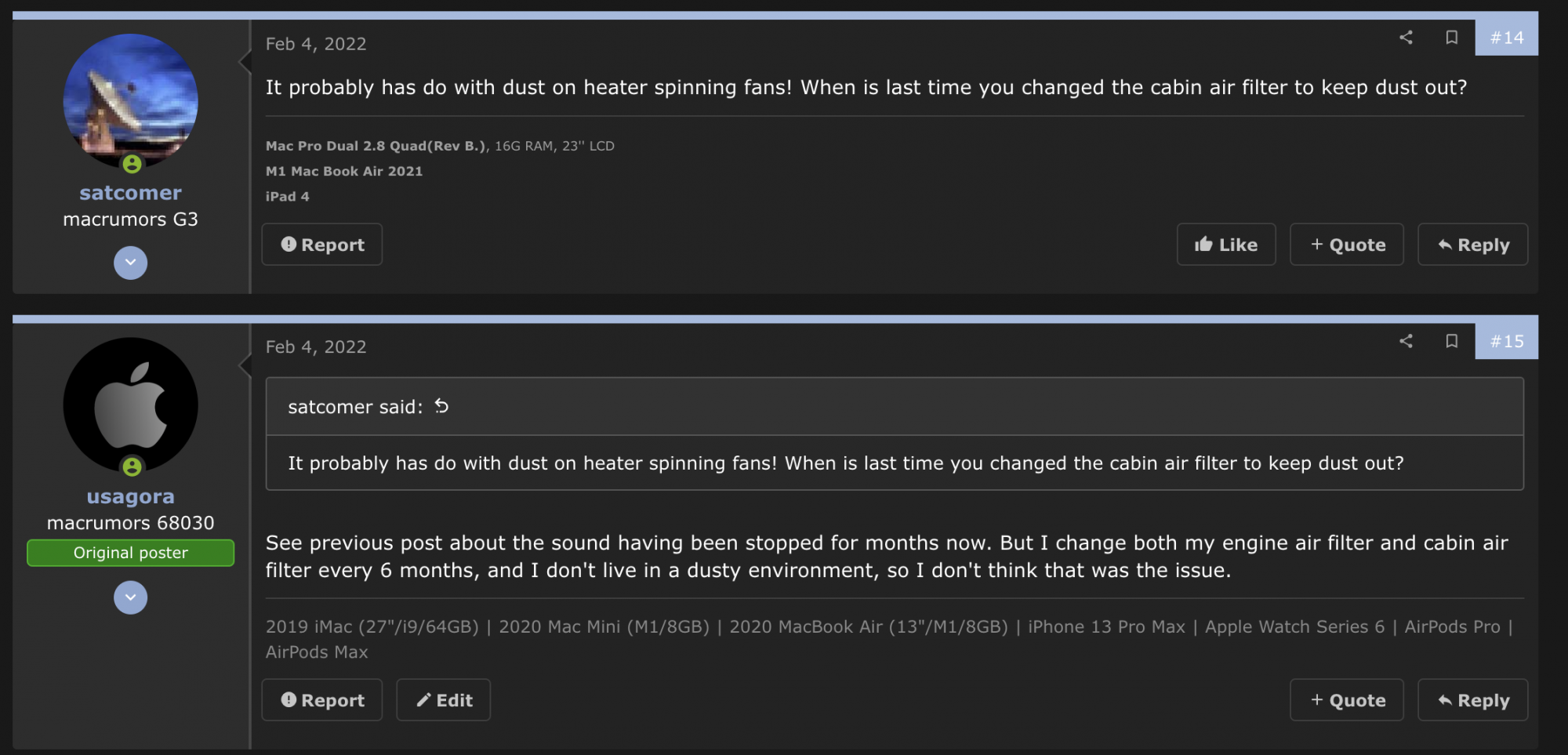Share post #15 via share icon

click(1406, 340)
